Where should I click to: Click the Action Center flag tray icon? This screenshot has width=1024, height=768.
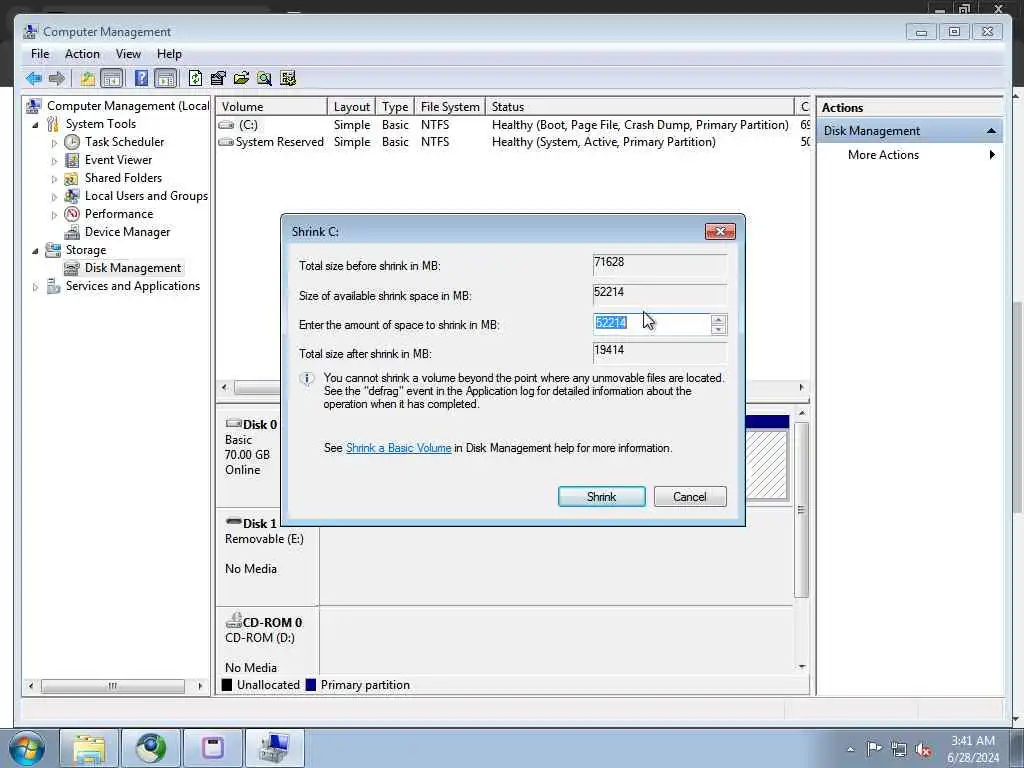pyautogui.click(x=874, y=748)
